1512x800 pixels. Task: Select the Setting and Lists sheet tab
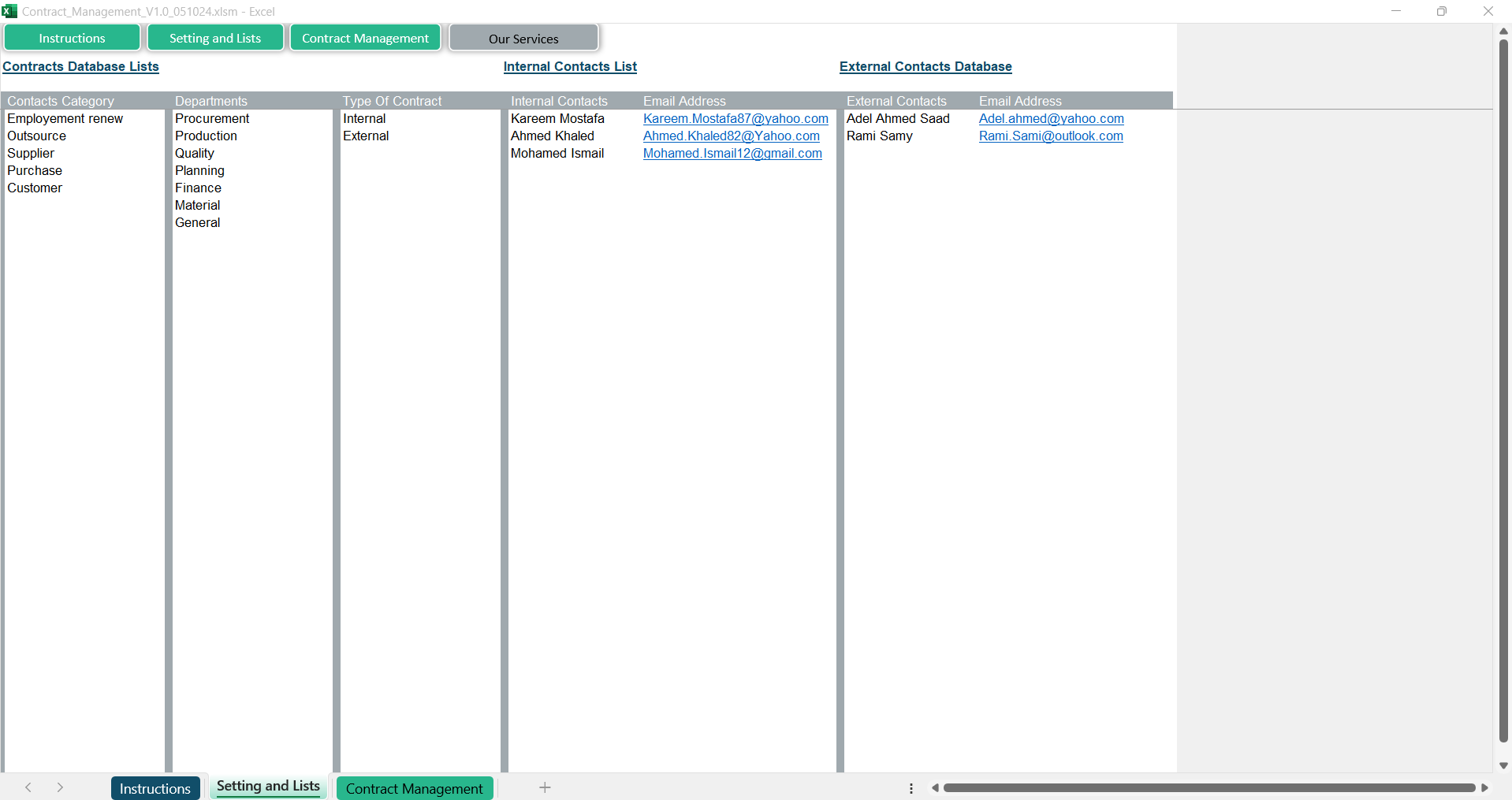pos(268,787)
